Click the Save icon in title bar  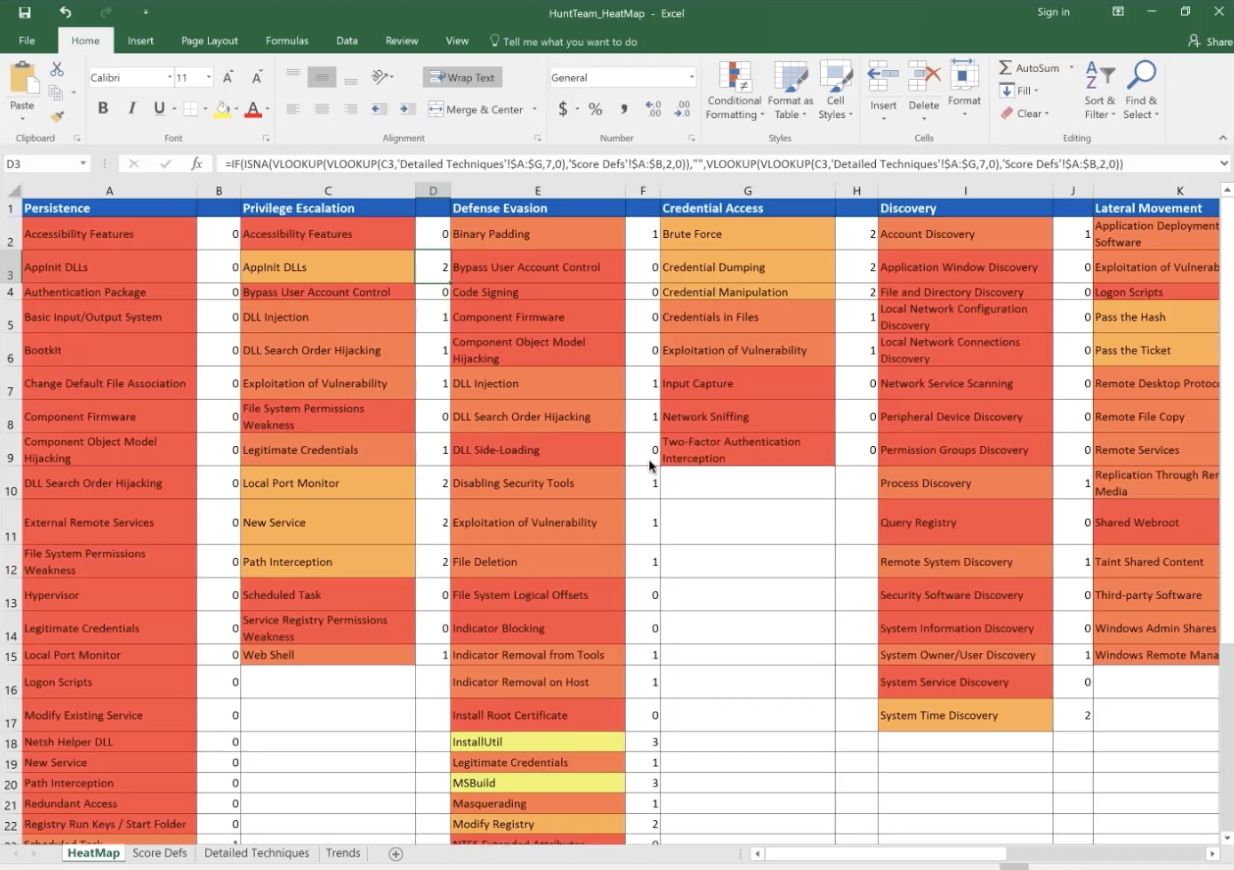coord(25,13)
